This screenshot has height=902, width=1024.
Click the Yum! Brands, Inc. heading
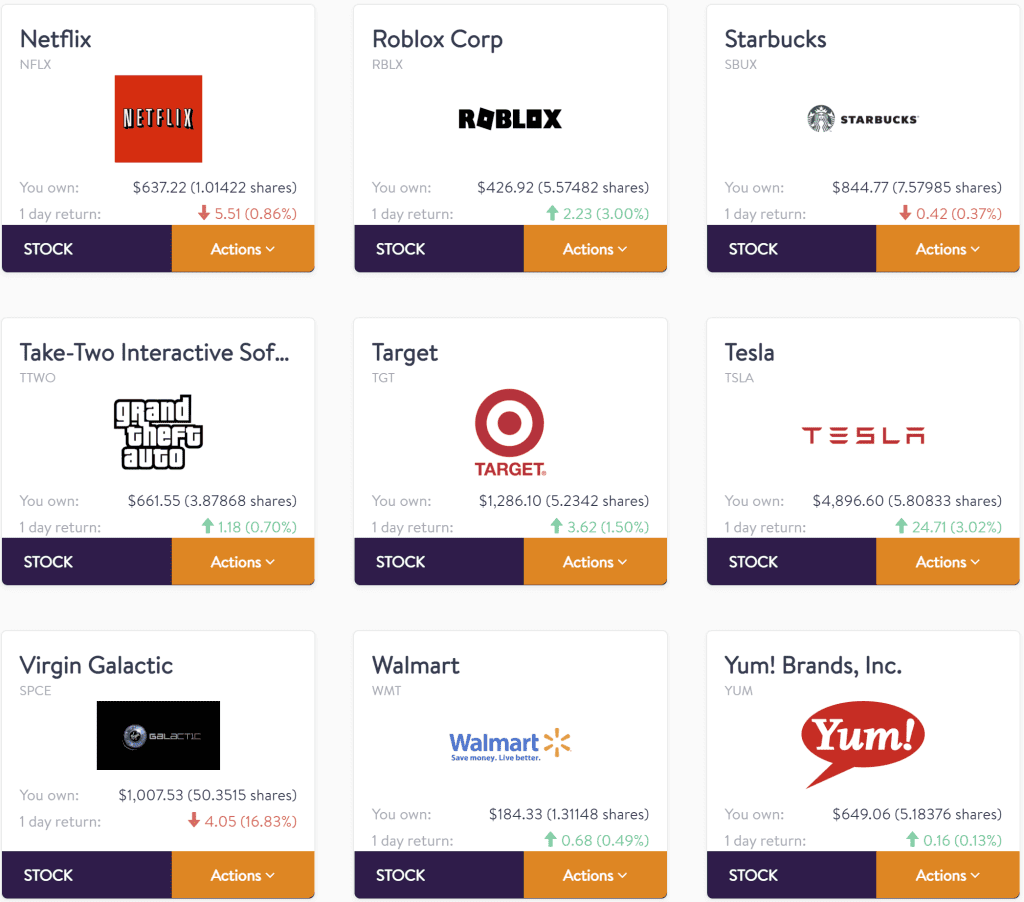(x=813, y=666)
